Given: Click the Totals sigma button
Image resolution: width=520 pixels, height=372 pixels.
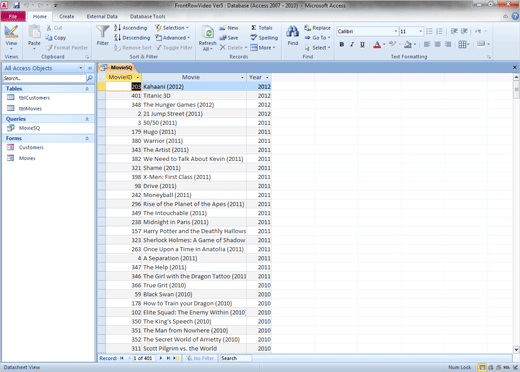Looking at the screenshot, I should (261, 28).
